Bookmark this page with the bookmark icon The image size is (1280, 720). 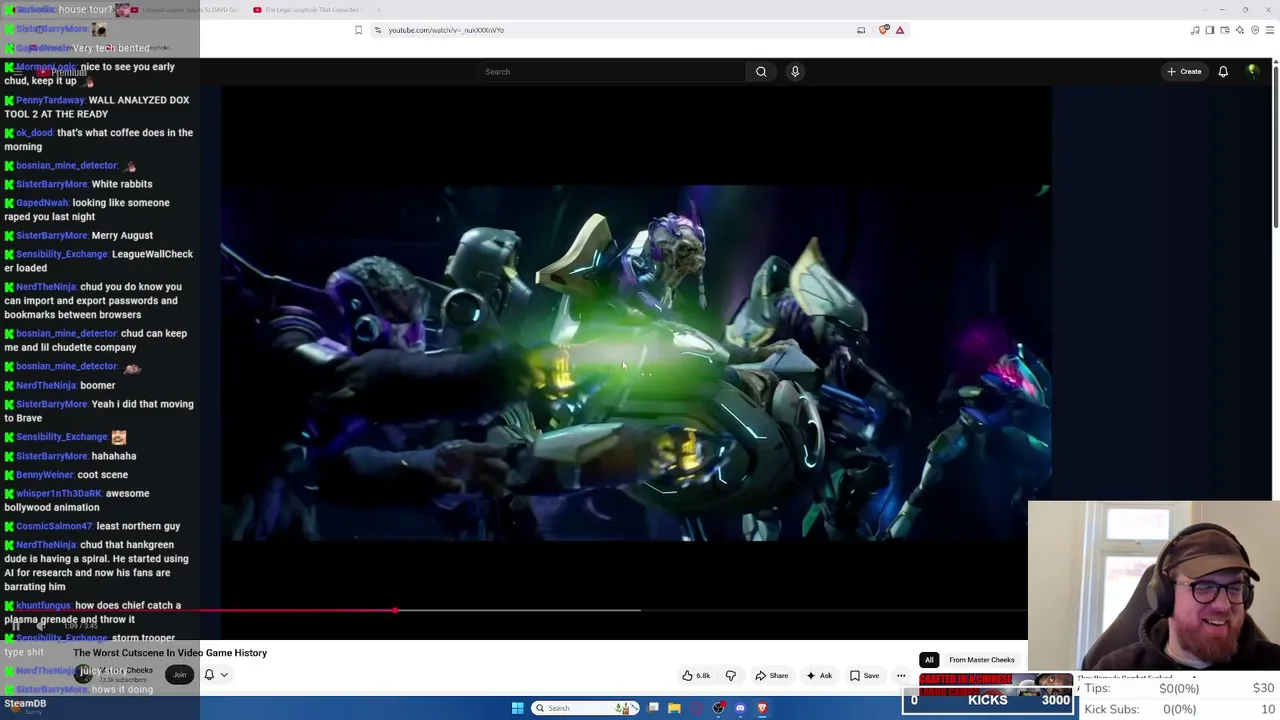(x=358, y=30)
